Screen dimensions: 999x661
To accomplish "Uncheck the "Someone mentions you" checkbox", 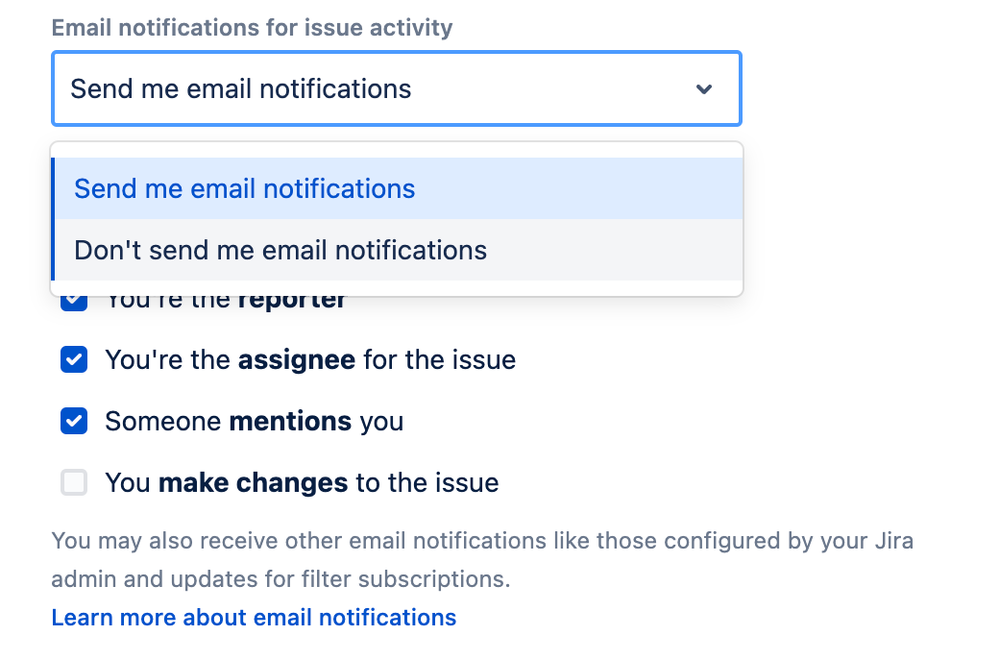I will pos(74,421).
